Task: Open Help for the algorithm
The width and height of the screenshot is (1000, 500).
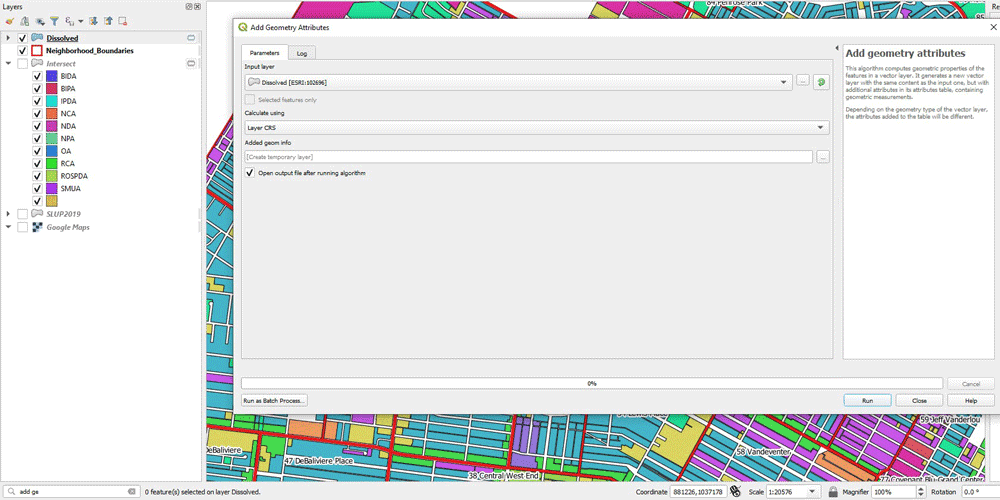Action: [971, 401]
